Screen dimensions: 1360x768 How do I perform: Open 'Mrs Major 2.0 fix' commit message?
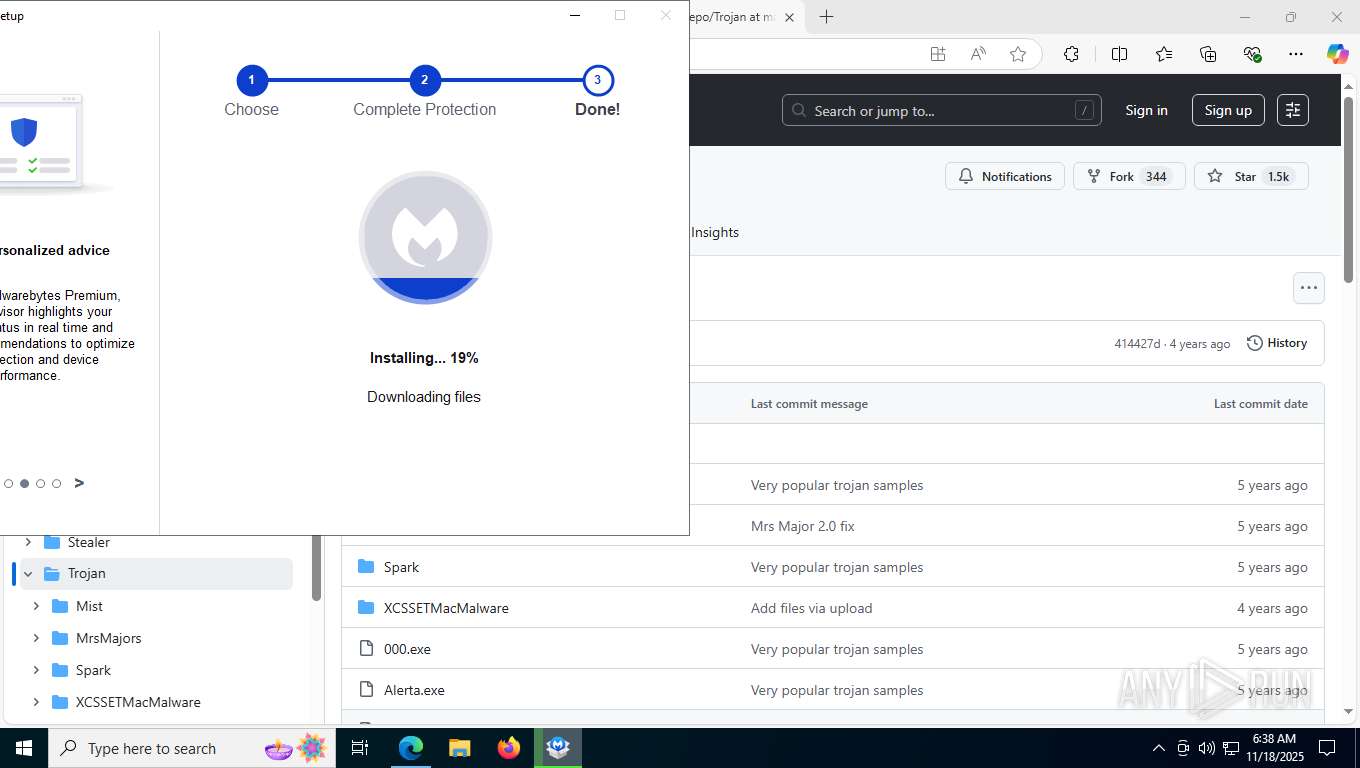click(x=803, y=526)
